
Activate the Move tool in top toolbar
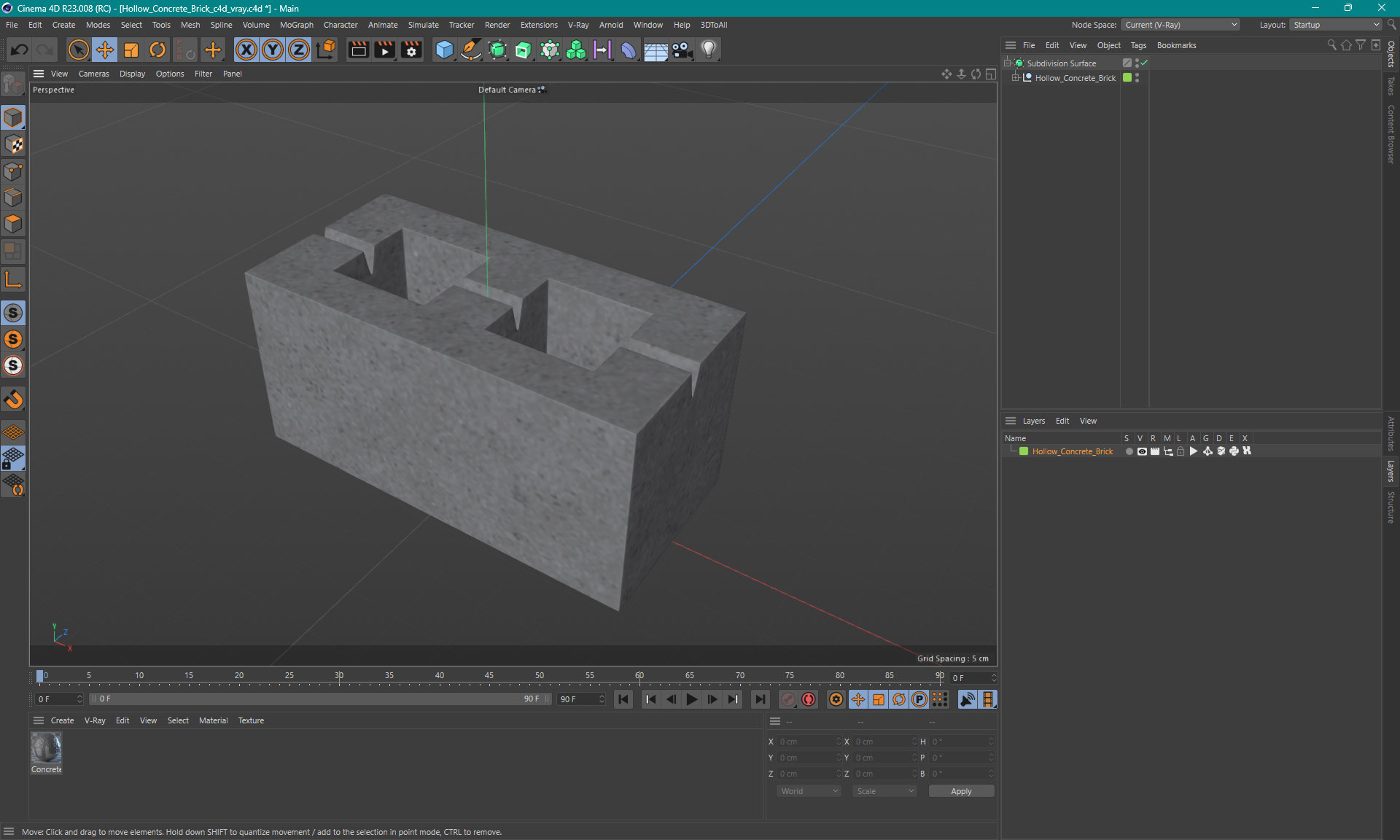tap(105, 50)
